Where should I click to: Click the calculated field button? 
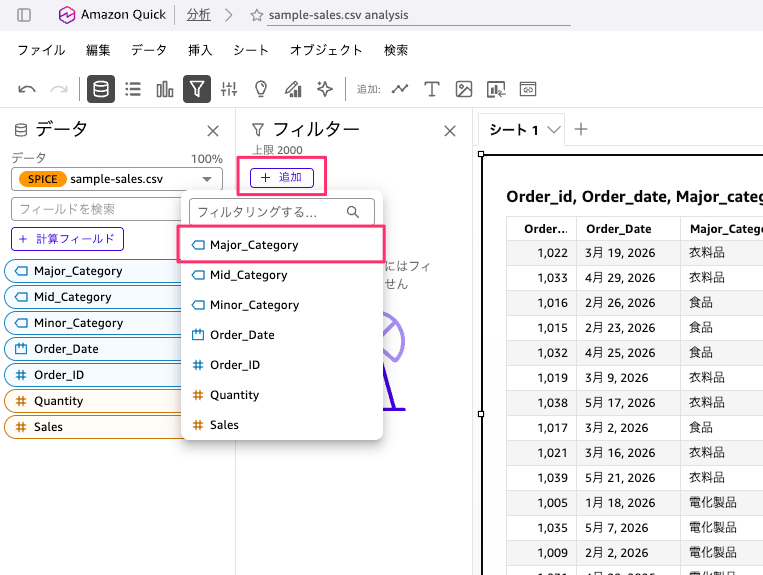coord(68,239)
